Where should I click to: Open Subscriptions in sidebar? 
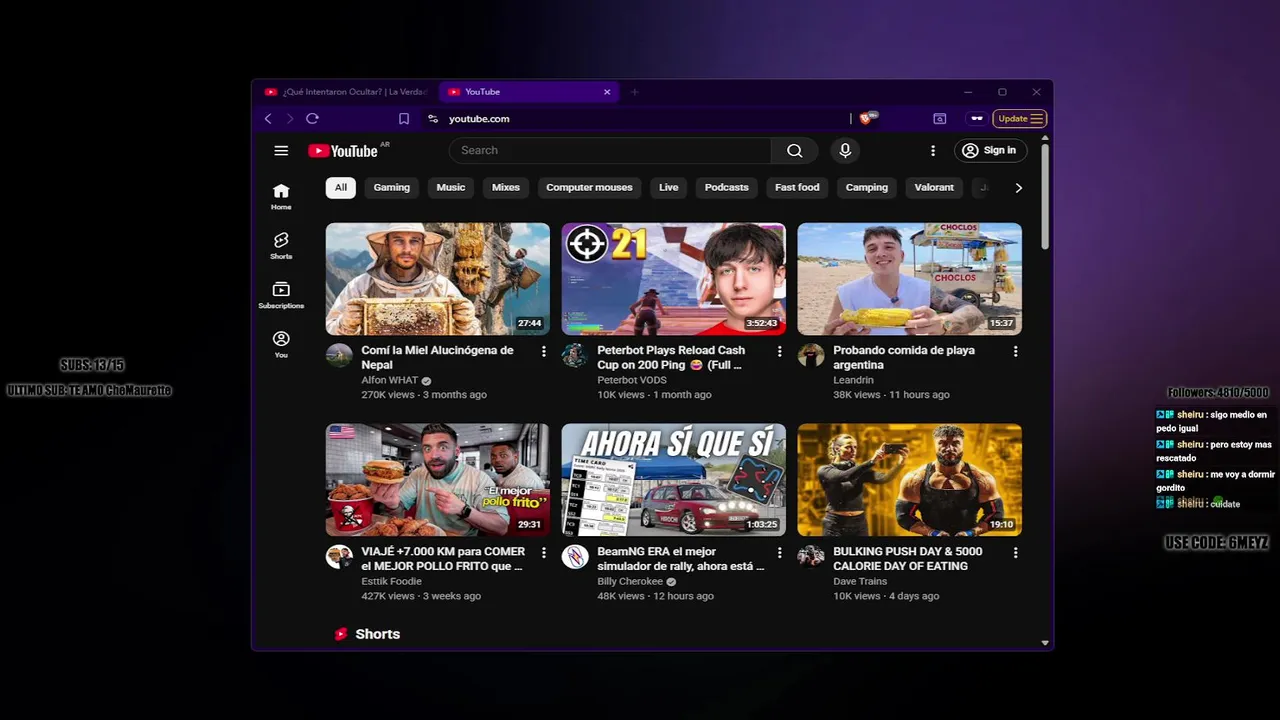pyautogui.click(x=281, y=294)
